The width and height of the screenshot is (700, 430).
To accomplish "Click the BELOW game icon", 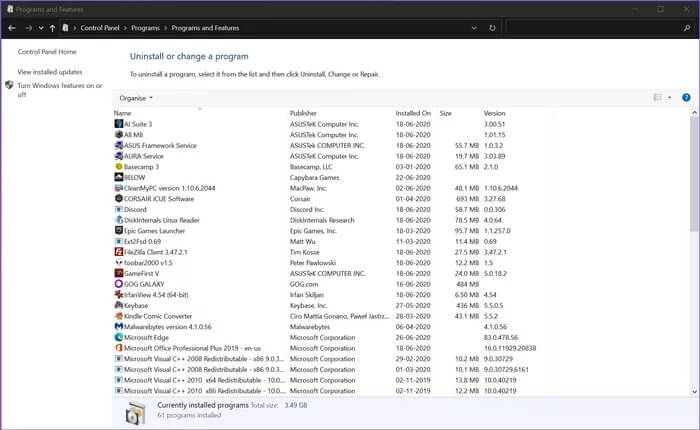I will [118, 177].
